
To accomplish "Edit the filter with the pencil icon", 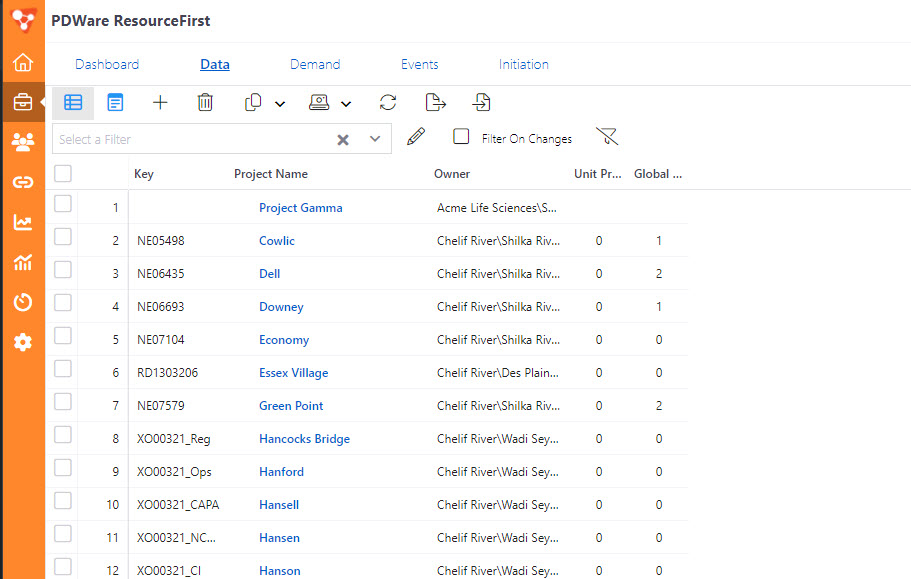I will pyautogui.click(x=416, y=136).
